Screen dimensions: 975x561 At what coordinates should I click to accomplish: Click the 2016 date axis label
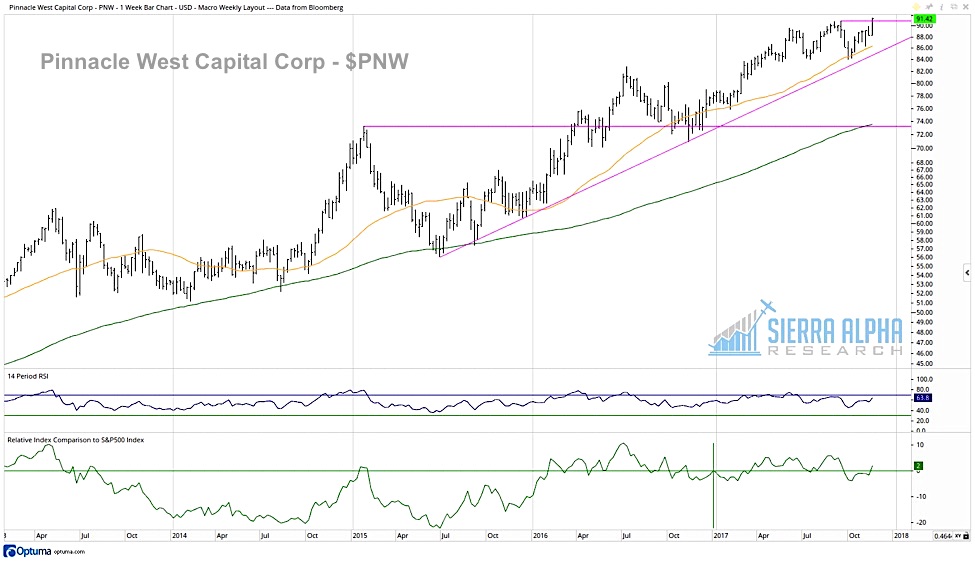coord(540,535)
